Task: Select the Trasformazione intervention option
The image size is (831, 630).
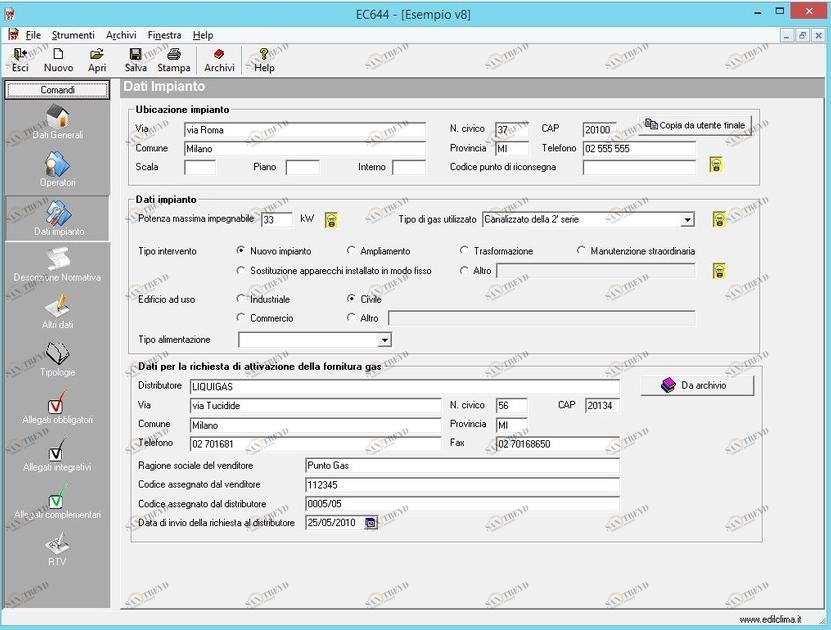Action: 463,251
